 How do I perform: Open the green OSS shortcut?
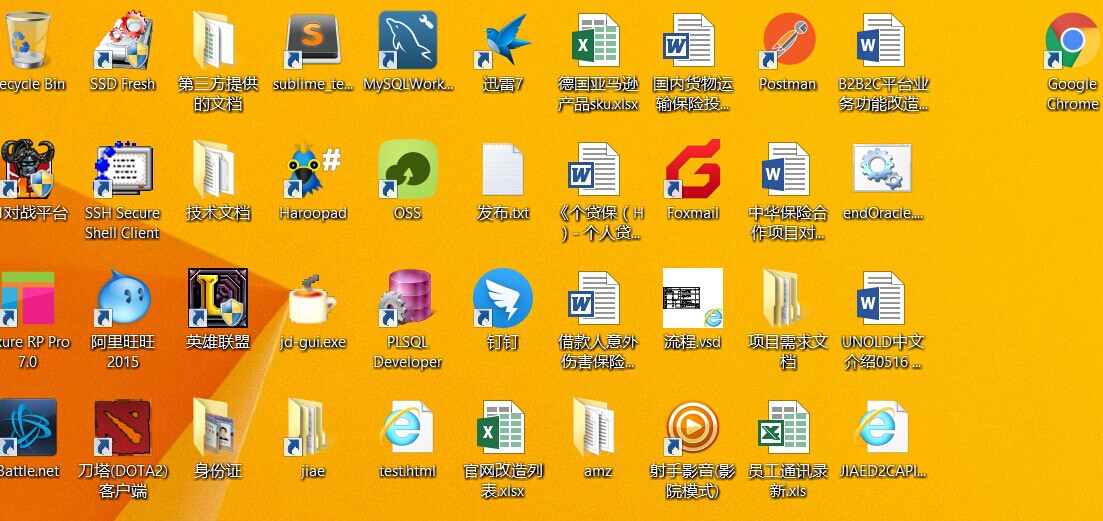click(408, 169)
